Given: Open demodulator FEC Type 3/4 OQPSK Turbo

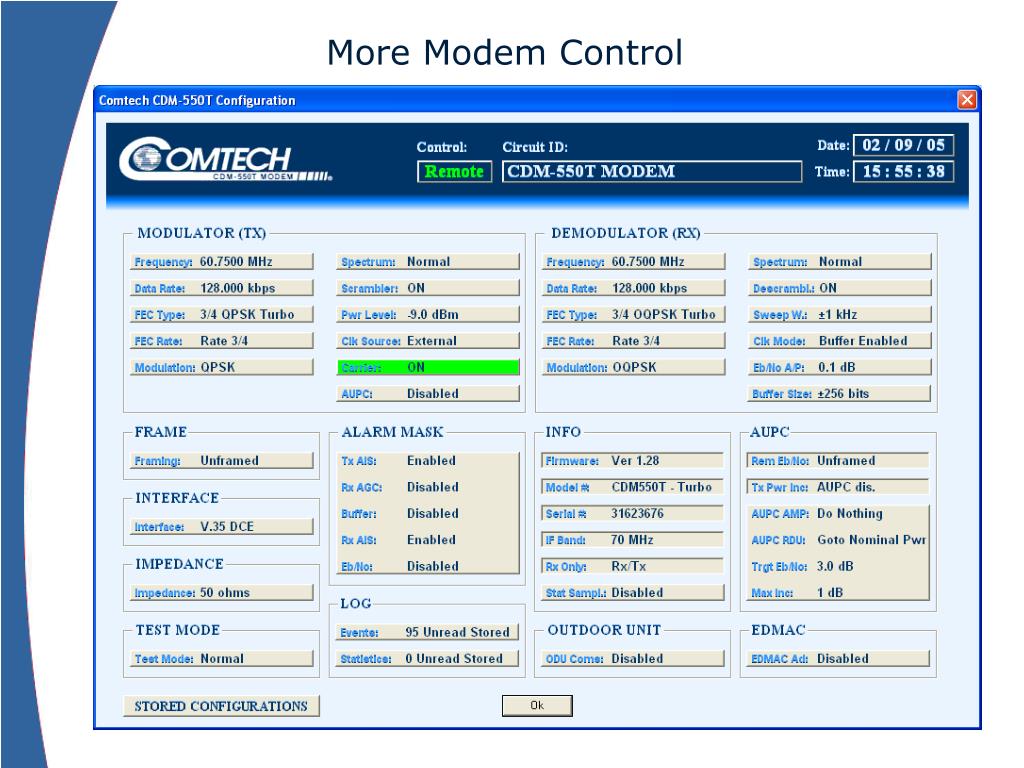Looking at the screenshot, I should click(x=634, y=315).
